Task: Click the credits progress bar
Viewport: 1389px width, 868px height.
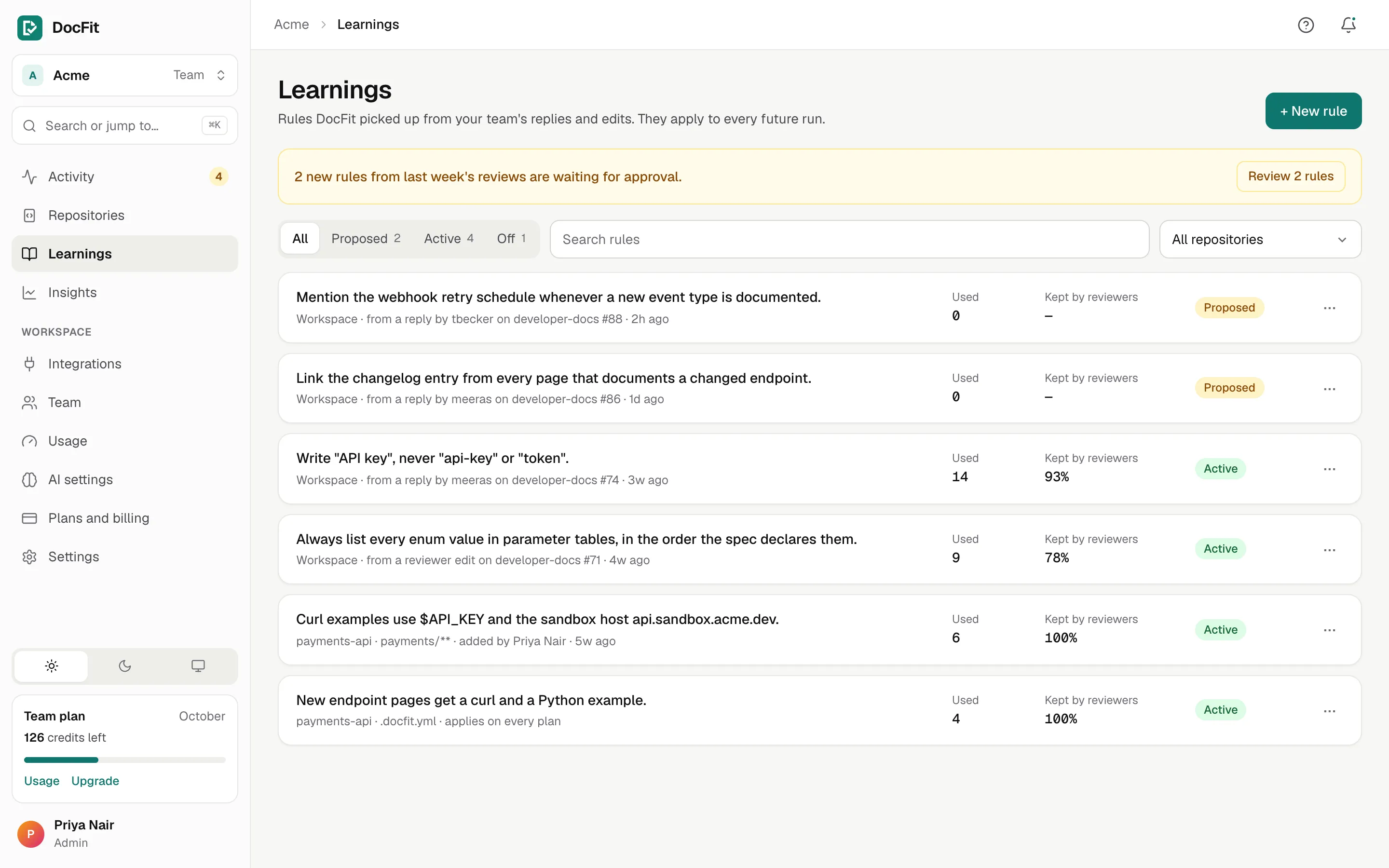Action: pos(124,760)
